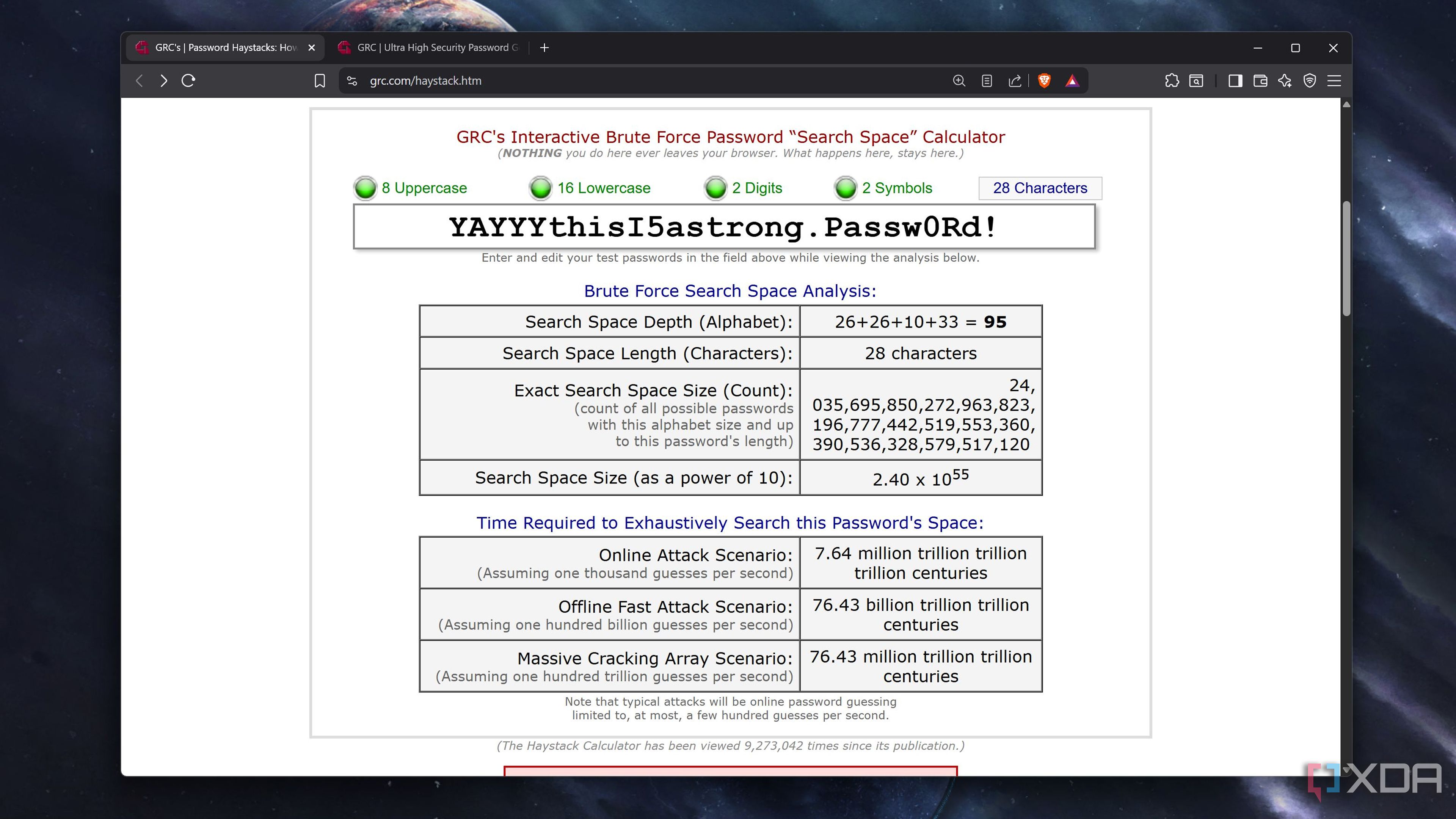Click the 8 Uppercase green indicator

click(365, 188)
